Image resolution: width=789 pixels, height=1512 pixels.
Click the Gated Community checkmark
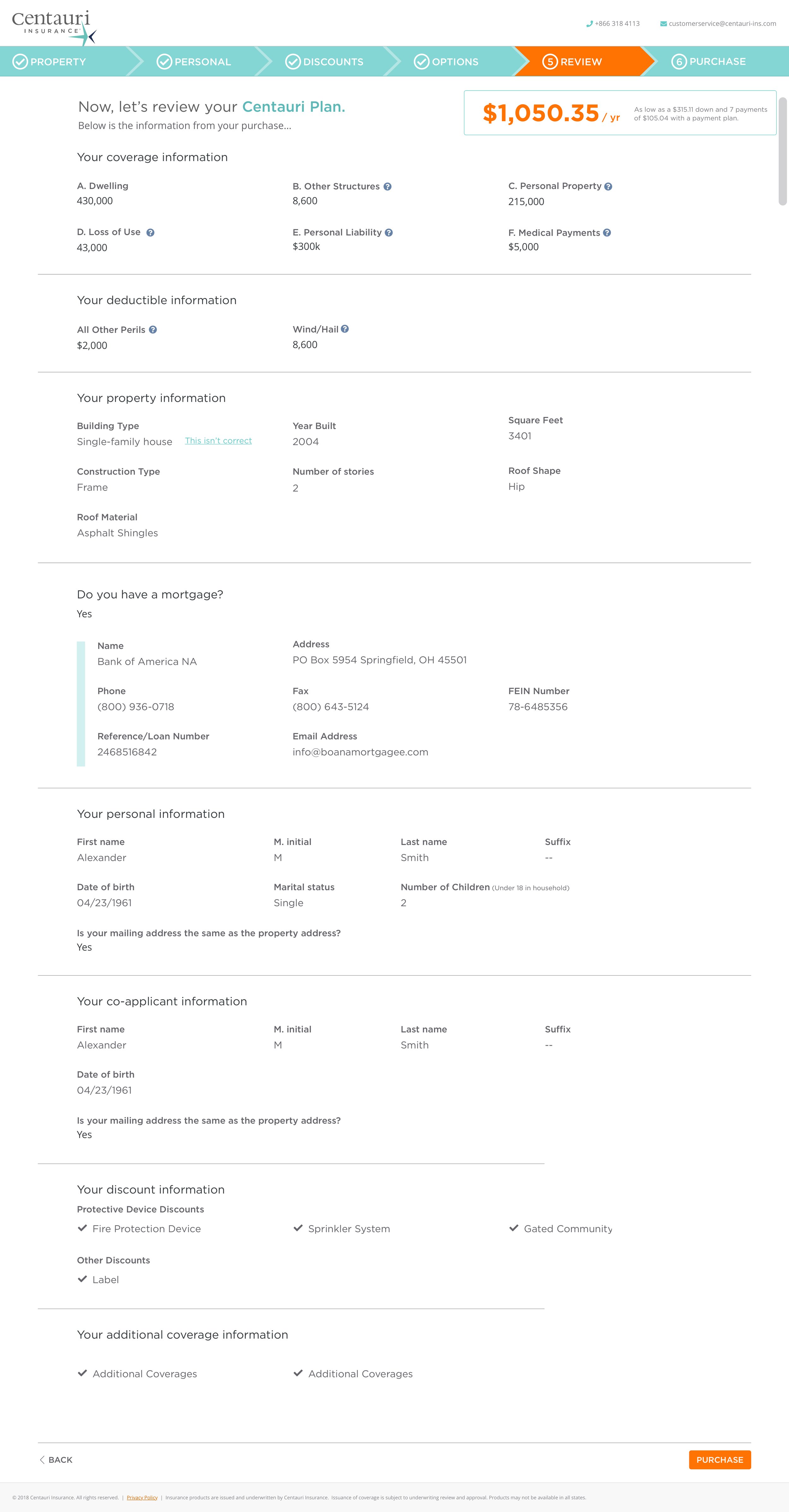coord(514,1228)
